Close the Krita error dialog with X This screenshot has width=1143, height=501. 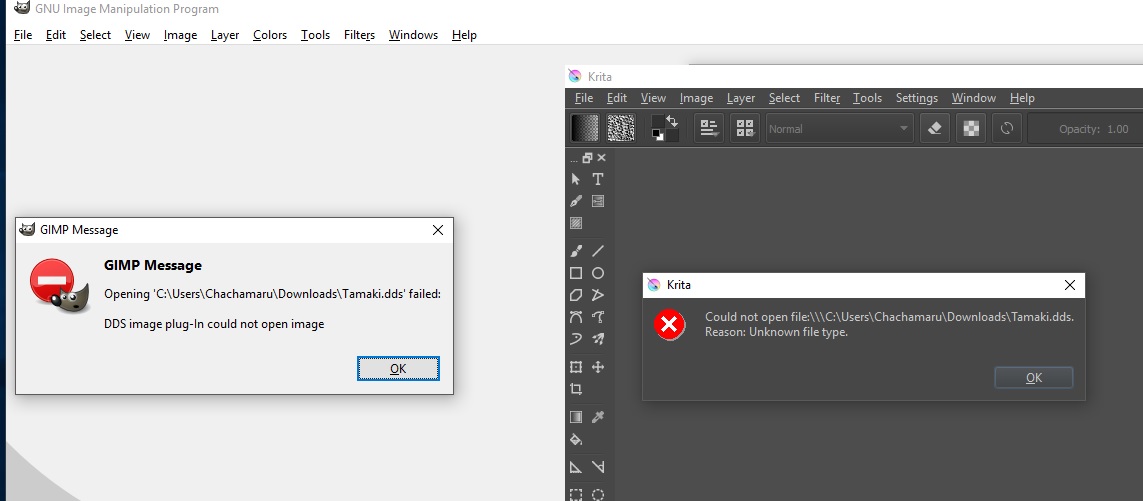click(1069, 285)
